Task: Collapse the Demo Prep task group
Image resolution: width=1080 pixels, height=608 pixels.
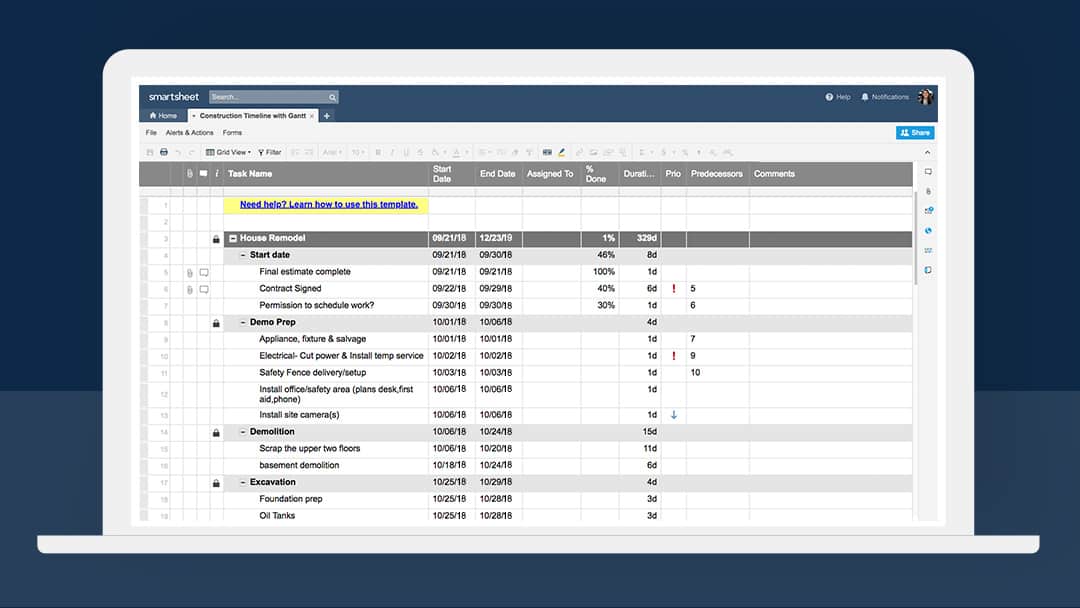Action: (243, 323)
